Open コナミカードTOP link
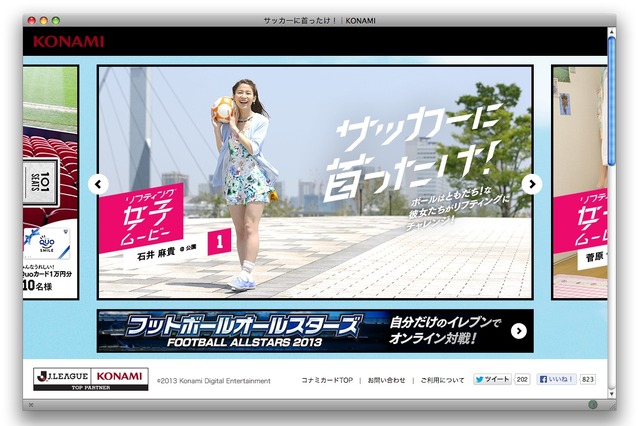The width and height of the screenshot is (639, 426). pos(327,380)
